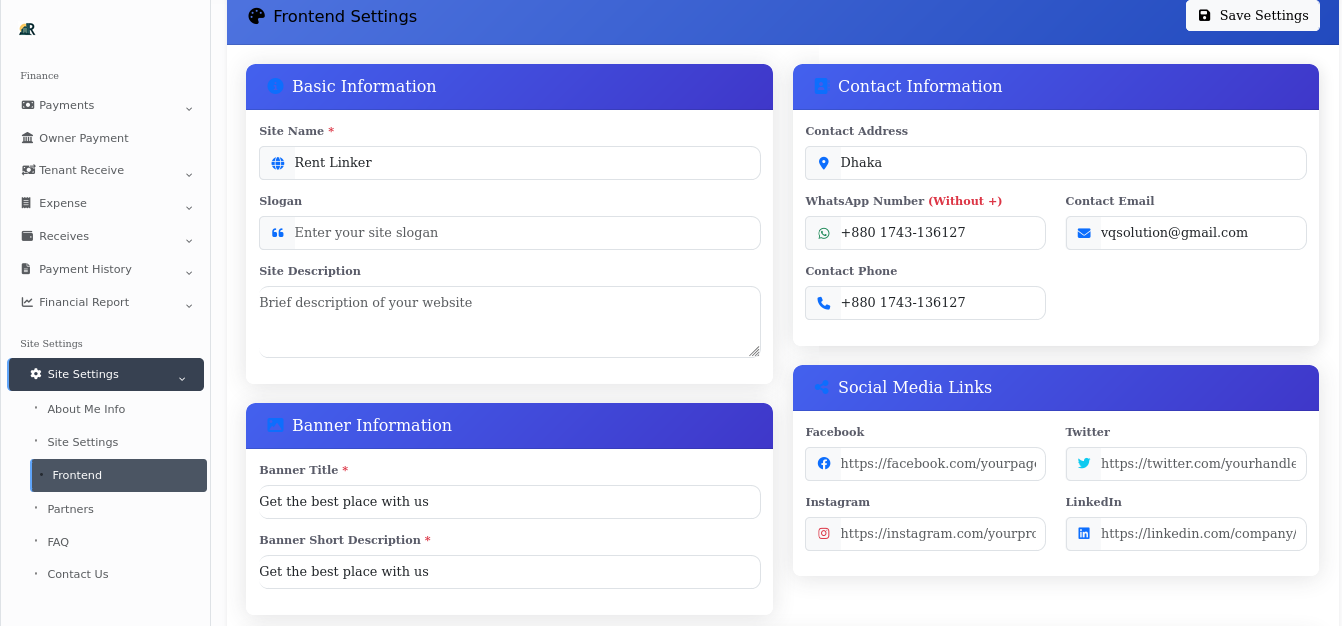Screen dimensions: 1342x626
Task: Click the LinkedIn icon in LinkedIn link field
Action: coord(1083,533)
